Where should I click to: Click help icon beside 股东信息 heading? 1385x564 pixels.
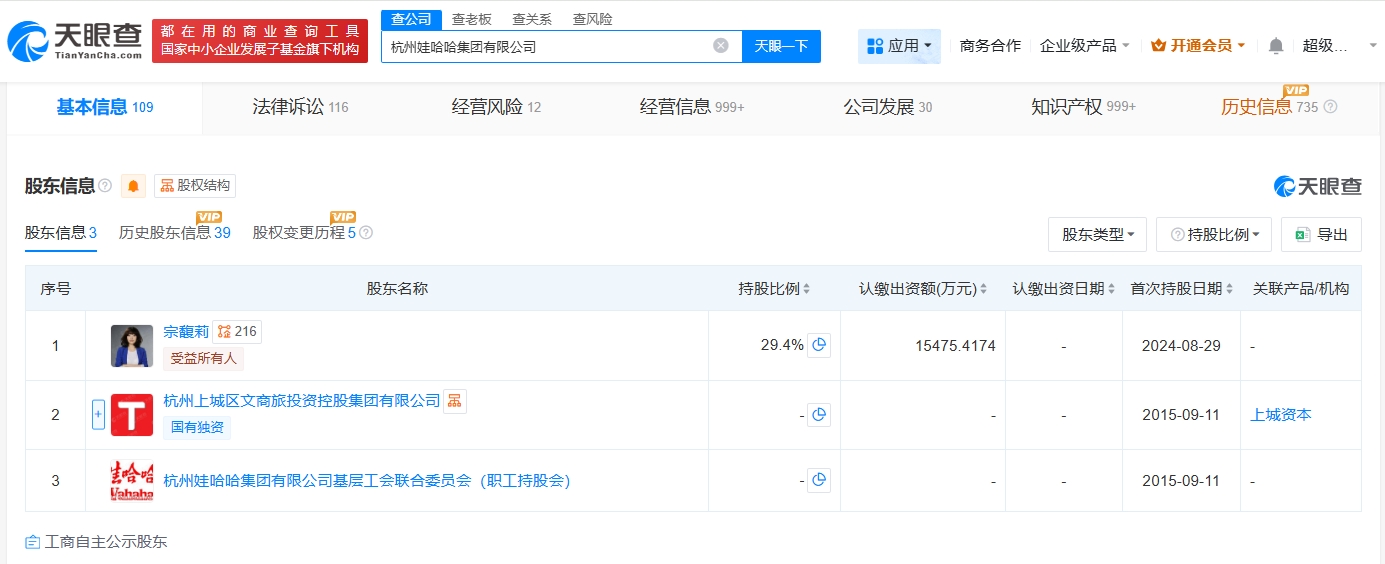[x=105, y=186]
